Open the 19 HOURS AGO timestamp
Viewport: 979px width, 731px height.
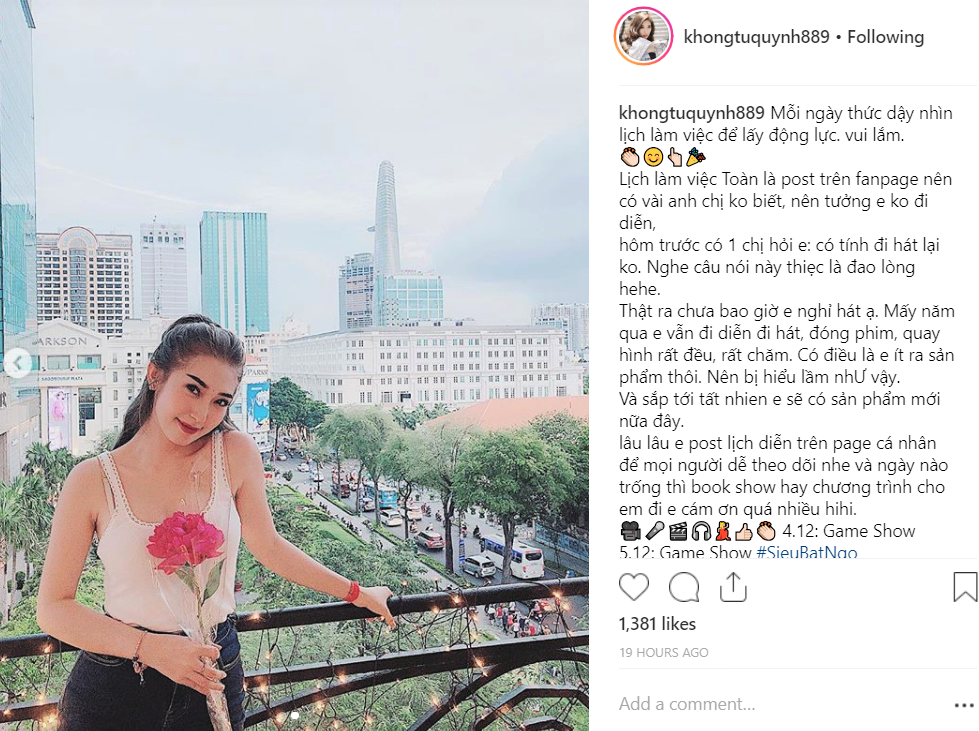pos(663,652)
